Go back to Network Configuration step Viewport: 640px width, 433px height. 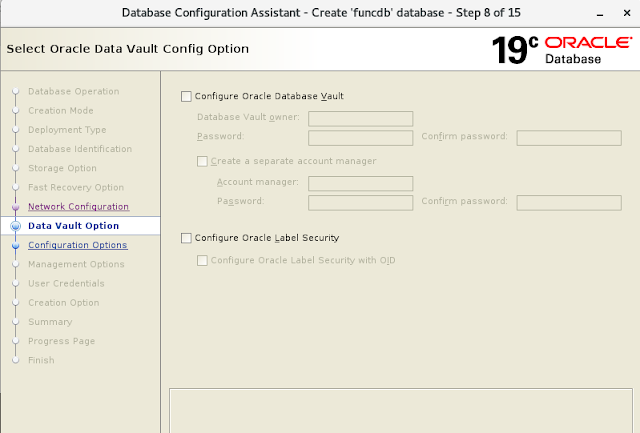[x=78, y=207]
